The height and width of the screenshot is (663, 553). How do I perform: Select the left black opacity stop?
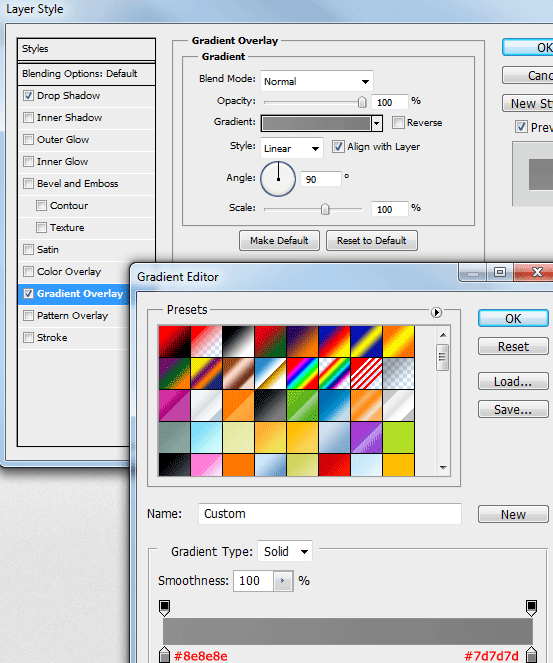164,608
